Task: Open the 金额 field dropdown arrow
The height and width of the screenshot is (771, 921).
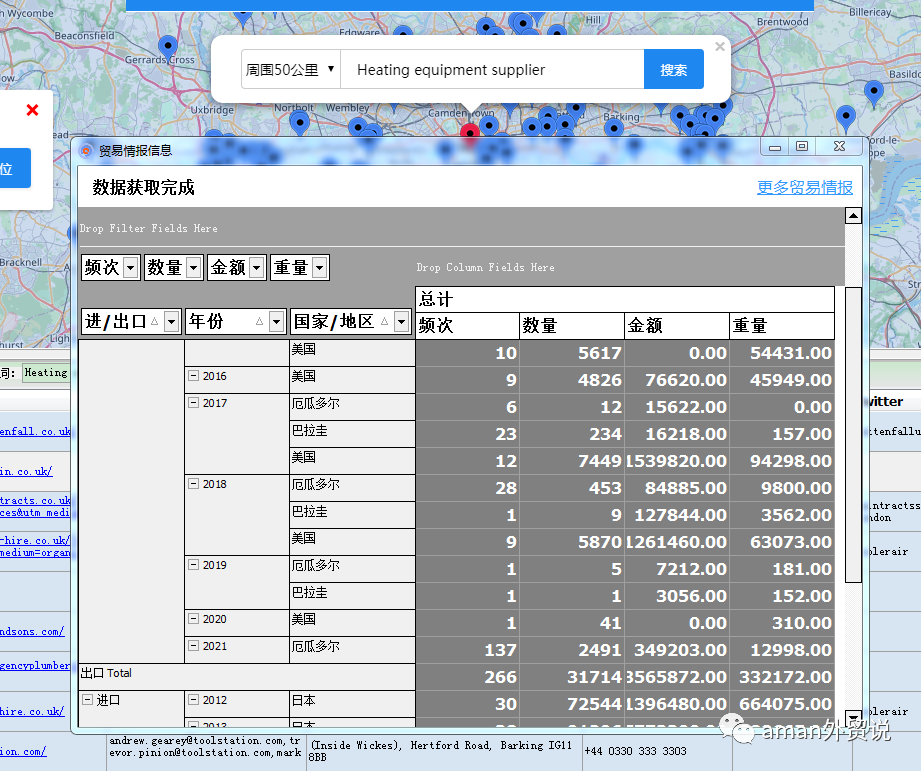Action: point(257,268)
